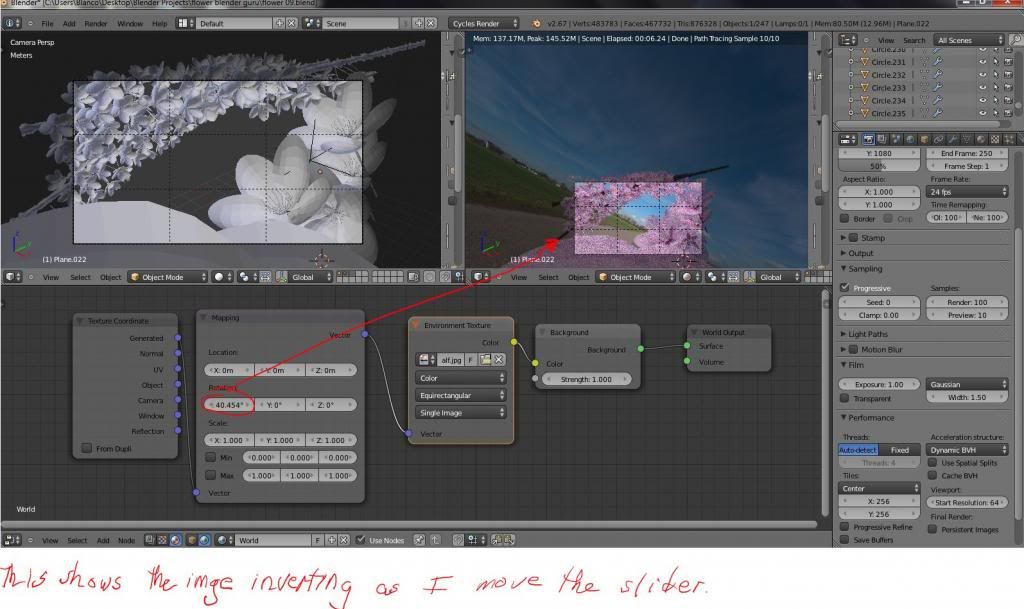Click the F fake user button for World
1024x609 pixels.
318,540
